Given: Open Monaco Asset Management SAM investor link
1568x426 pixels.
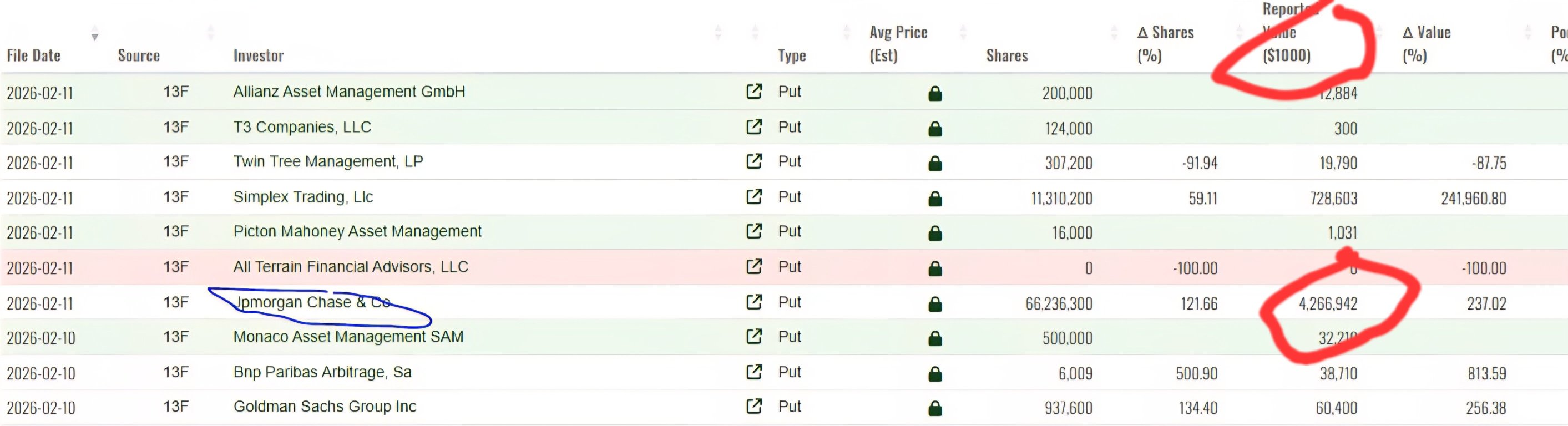Looking at the screenshot, I should point(348,337).
